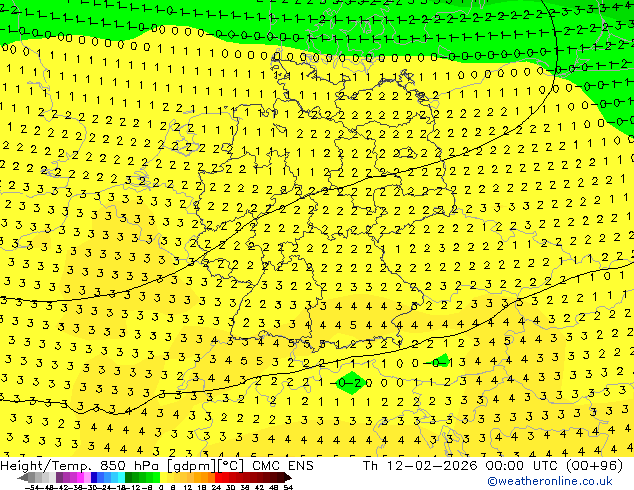Image resolution: width=634 pixels, height=490 pixels.
Task: Select the dark green swatch in the legend
Action: point(129,477)
